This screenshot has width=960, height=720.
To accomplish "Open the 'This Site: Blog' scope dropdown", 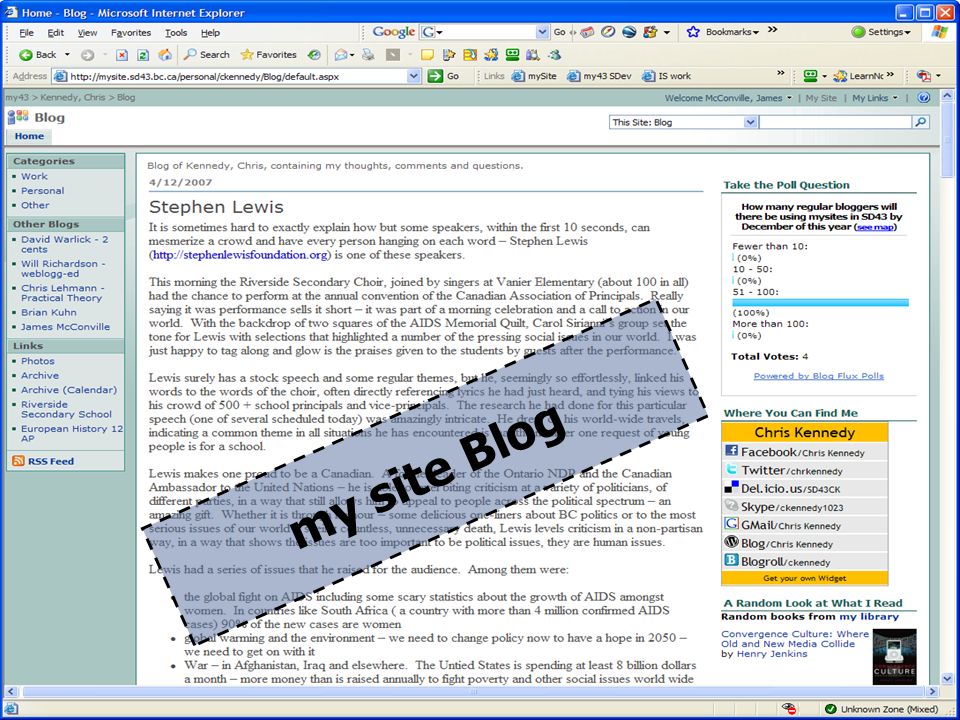I will coord(751,122).
